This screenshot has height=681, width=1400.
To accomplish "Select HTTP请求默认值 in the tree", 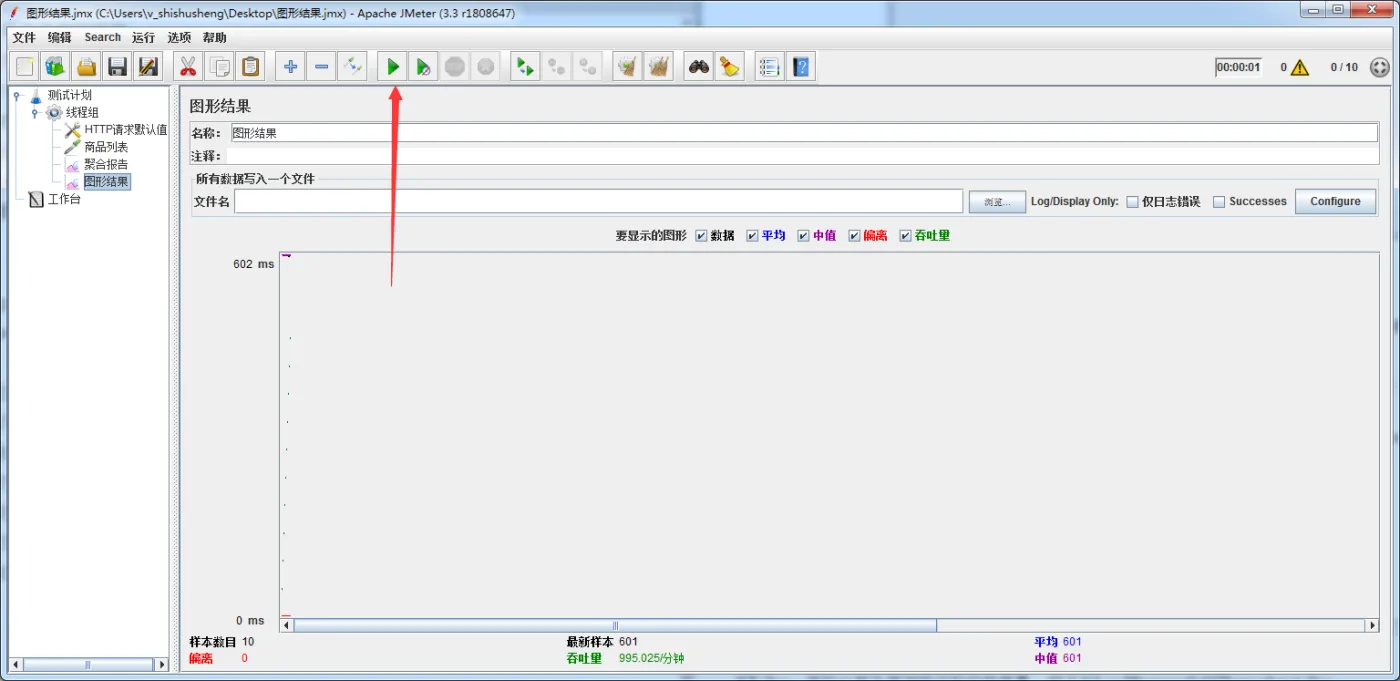I will [125, 130].
